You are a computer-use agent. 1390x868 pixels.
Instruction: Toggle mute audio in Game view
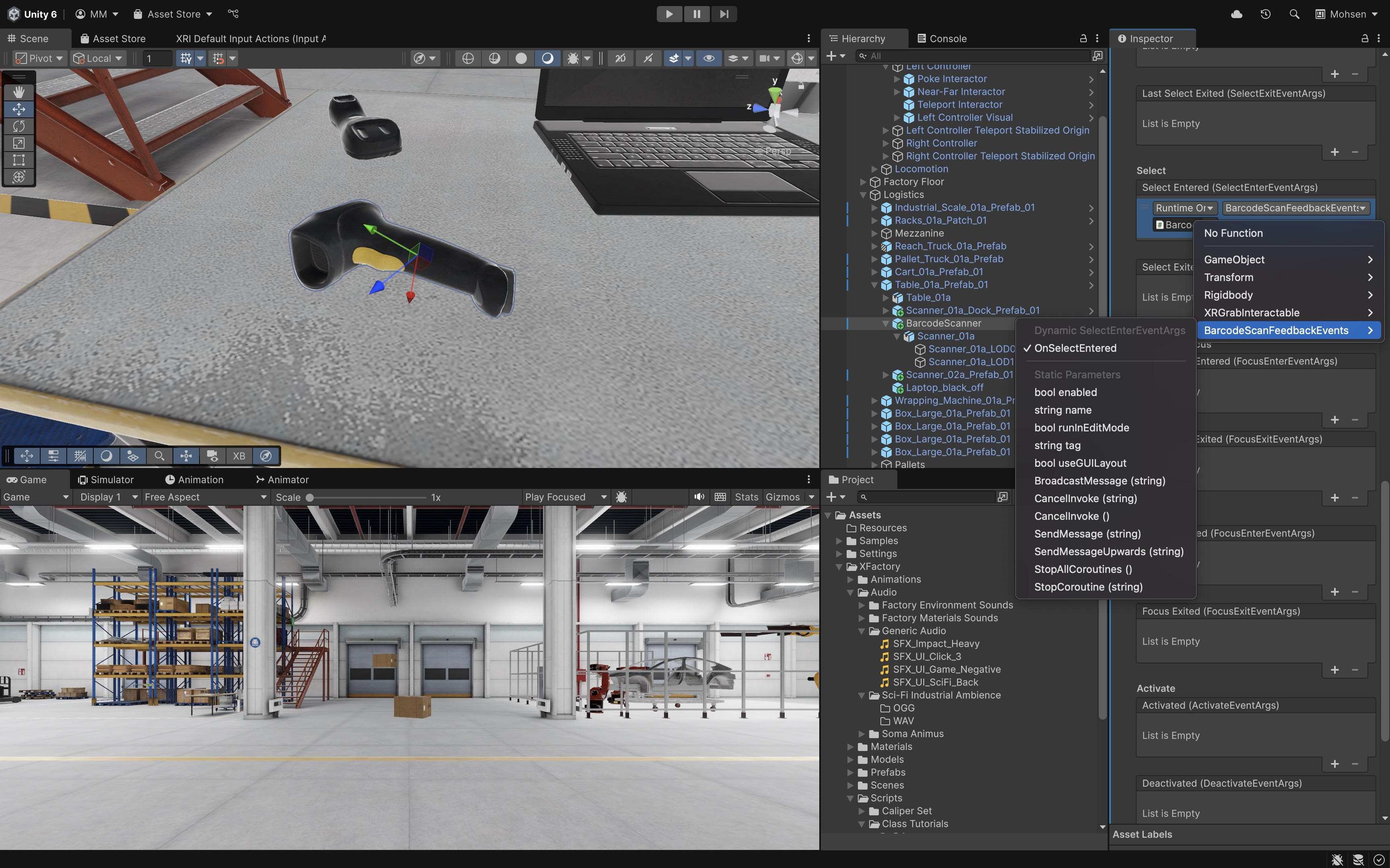699,497
